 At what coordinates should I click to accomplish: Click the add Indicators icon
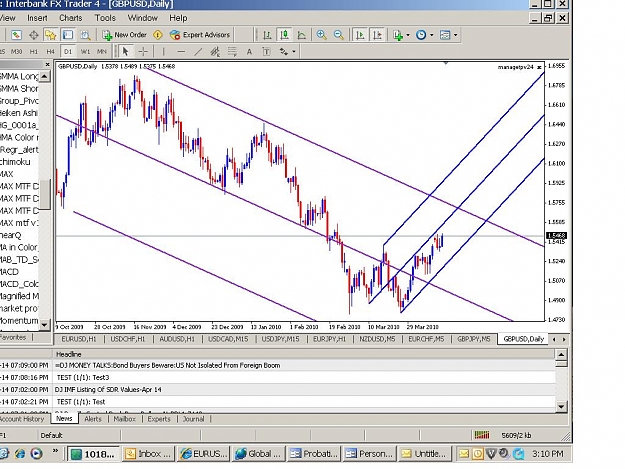(398, 35)
